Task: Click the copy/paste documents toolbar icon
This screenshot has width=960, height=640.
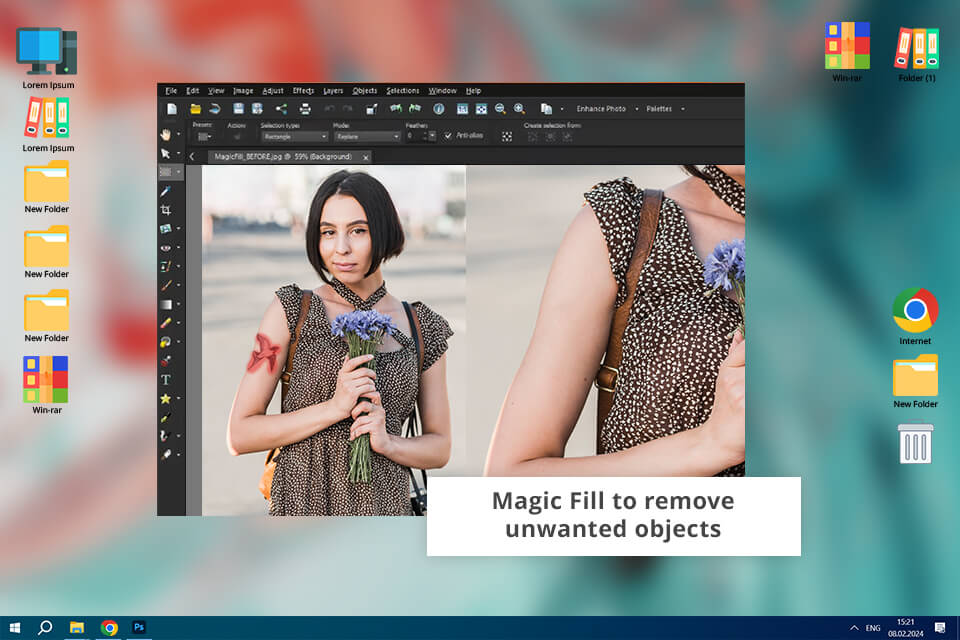Action: tap(546, 109)
